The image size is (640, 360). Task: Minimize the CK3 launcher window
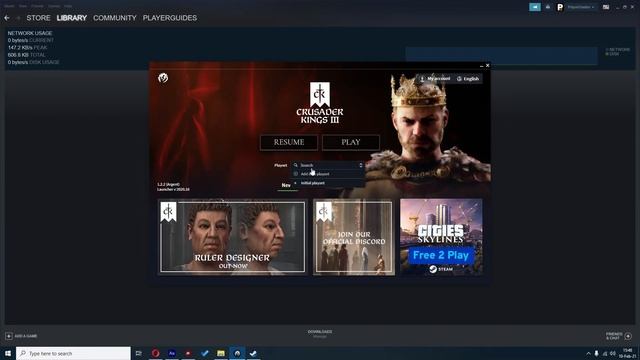coord(482,66)
